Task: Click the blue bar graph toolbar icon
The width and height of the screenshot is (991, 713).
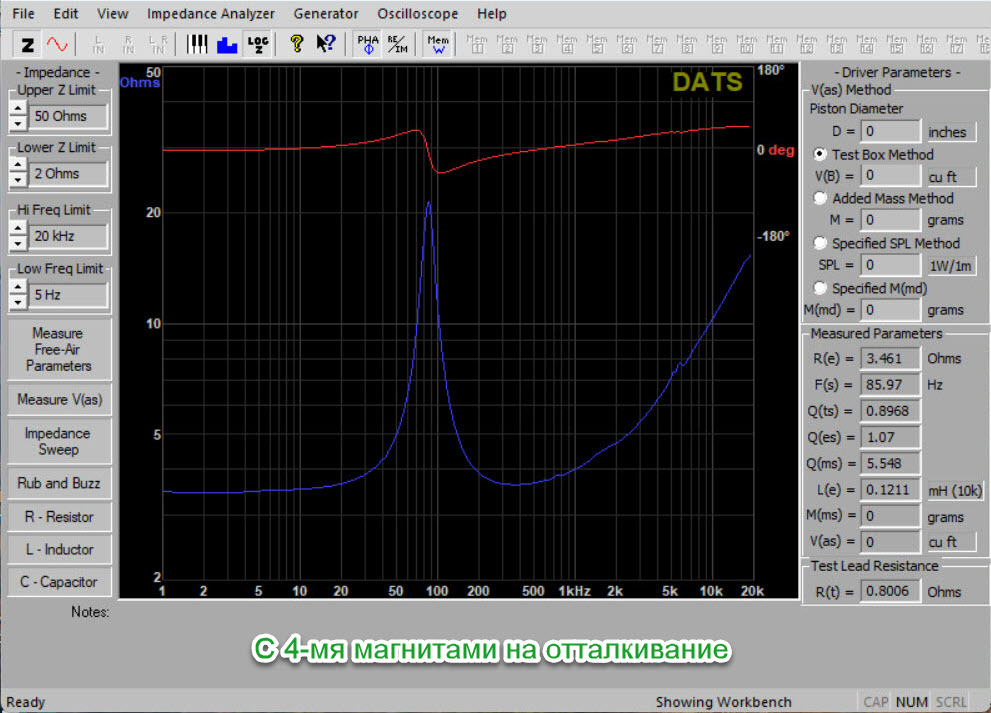Action: [227, 44]
